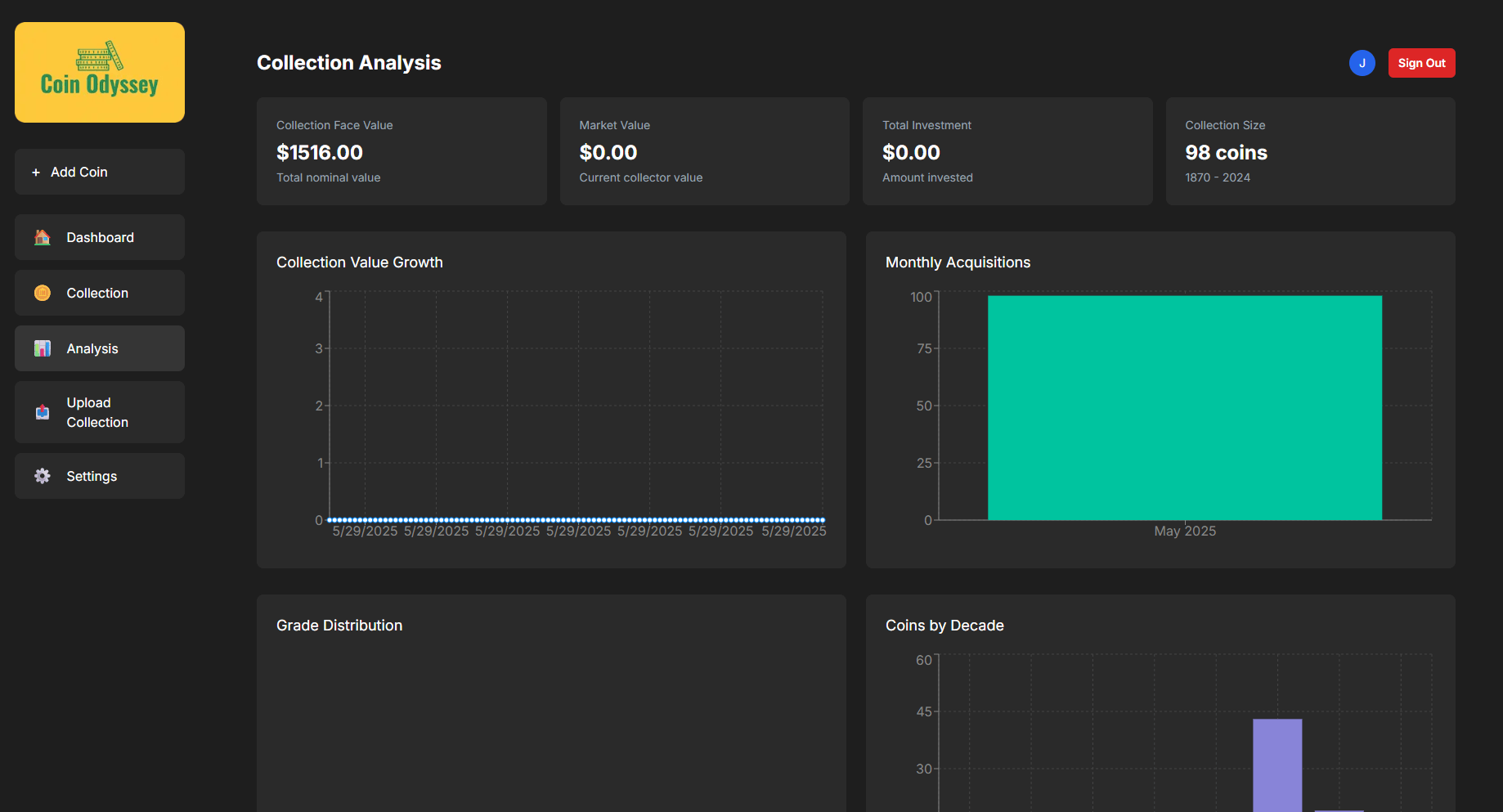Click the gold coin icon beside Collection
The width and height of the screenshot is (1503, 812).
pyautogui.click(x=42, y=293)
